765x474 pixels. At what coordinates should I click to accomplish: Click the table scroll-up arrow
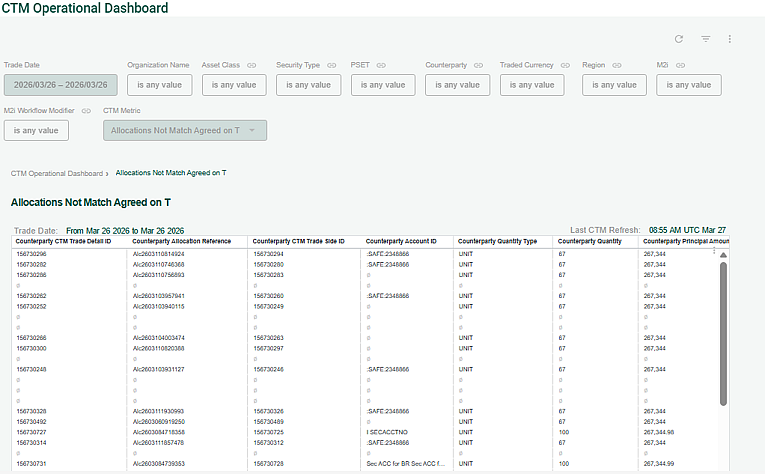[723, 255]
